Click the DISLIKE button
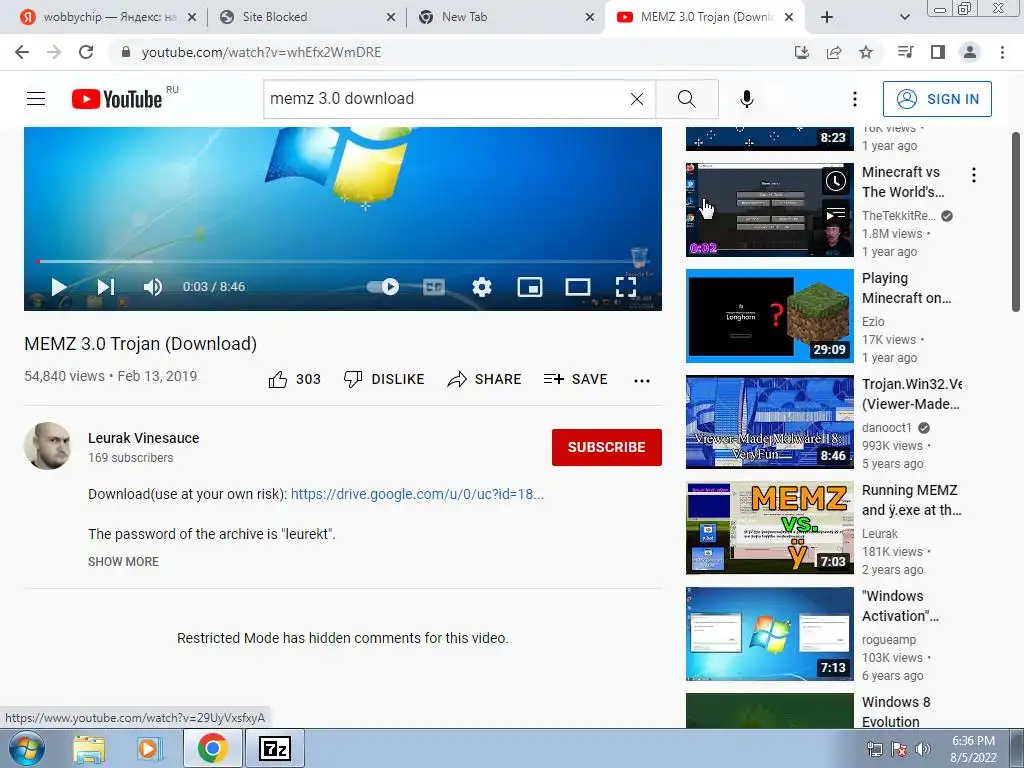Viewport: 1024px width, 768px height. pyautogui.click(x=384, y=379)
